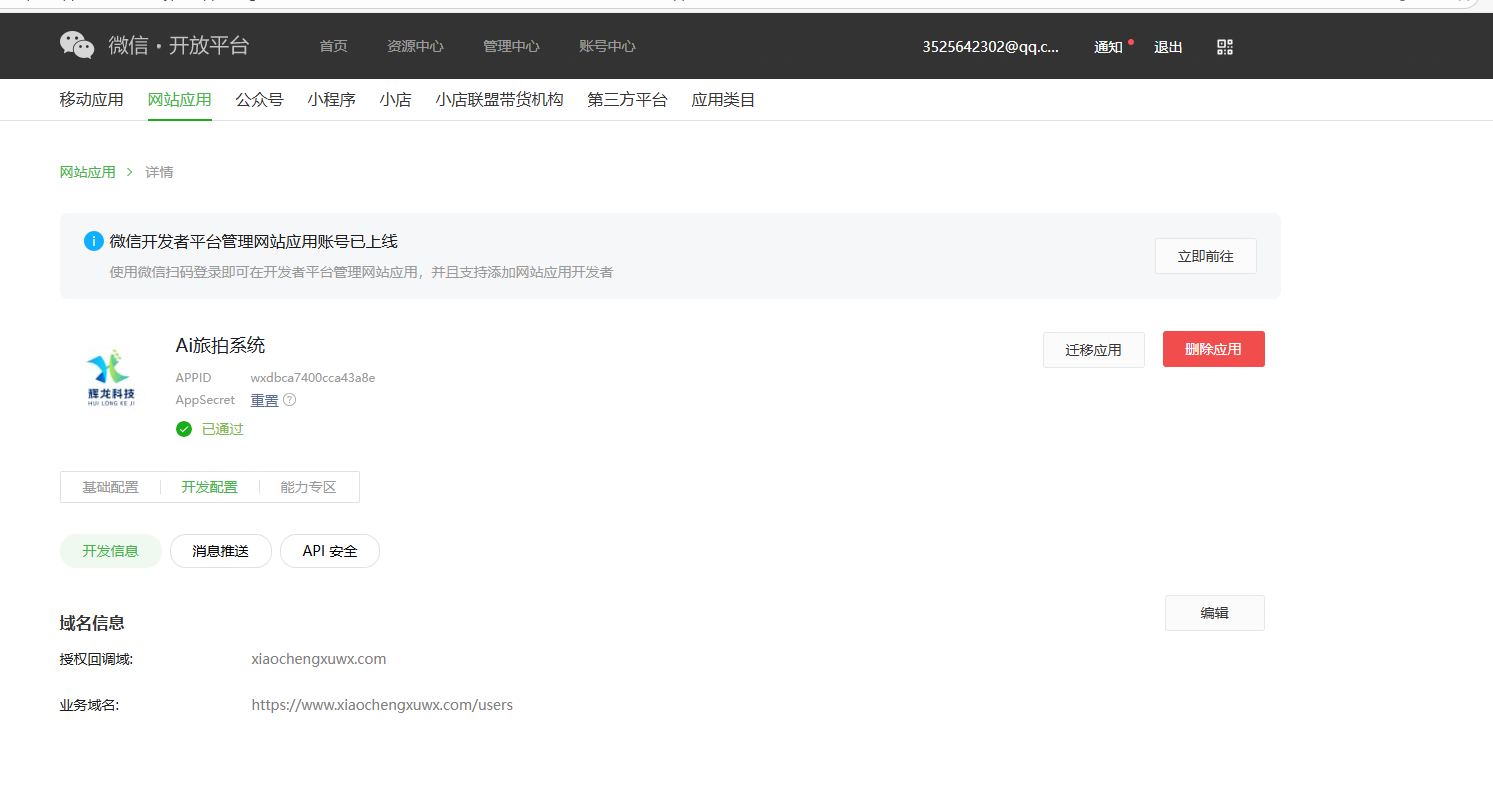
Task: Click the red 删除应用 button
Action: [1214, 349]
